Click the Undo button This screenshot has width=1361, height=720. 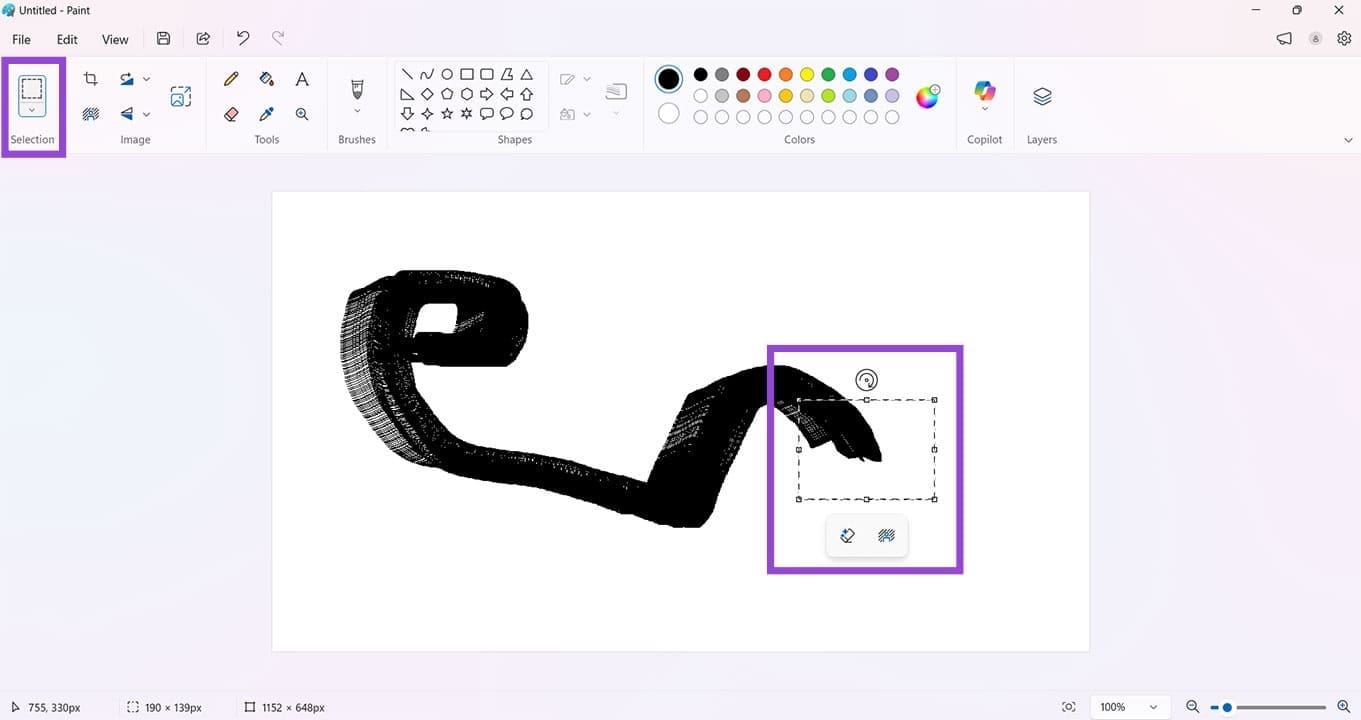(242, 37)
